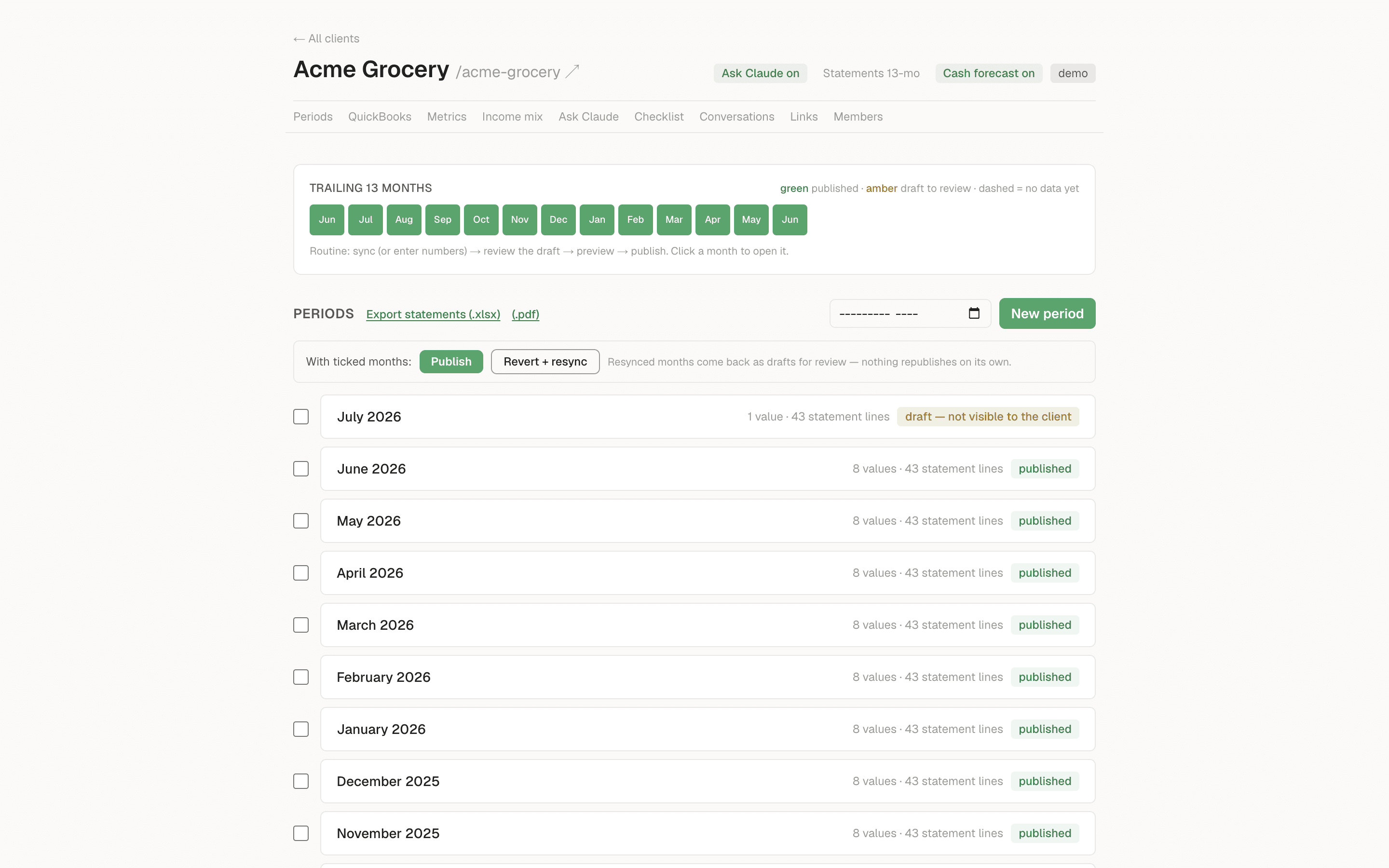The height and width of the screenshot is (868, 1389).
Task: Open the Dec month tile
Action: (558, 220)
